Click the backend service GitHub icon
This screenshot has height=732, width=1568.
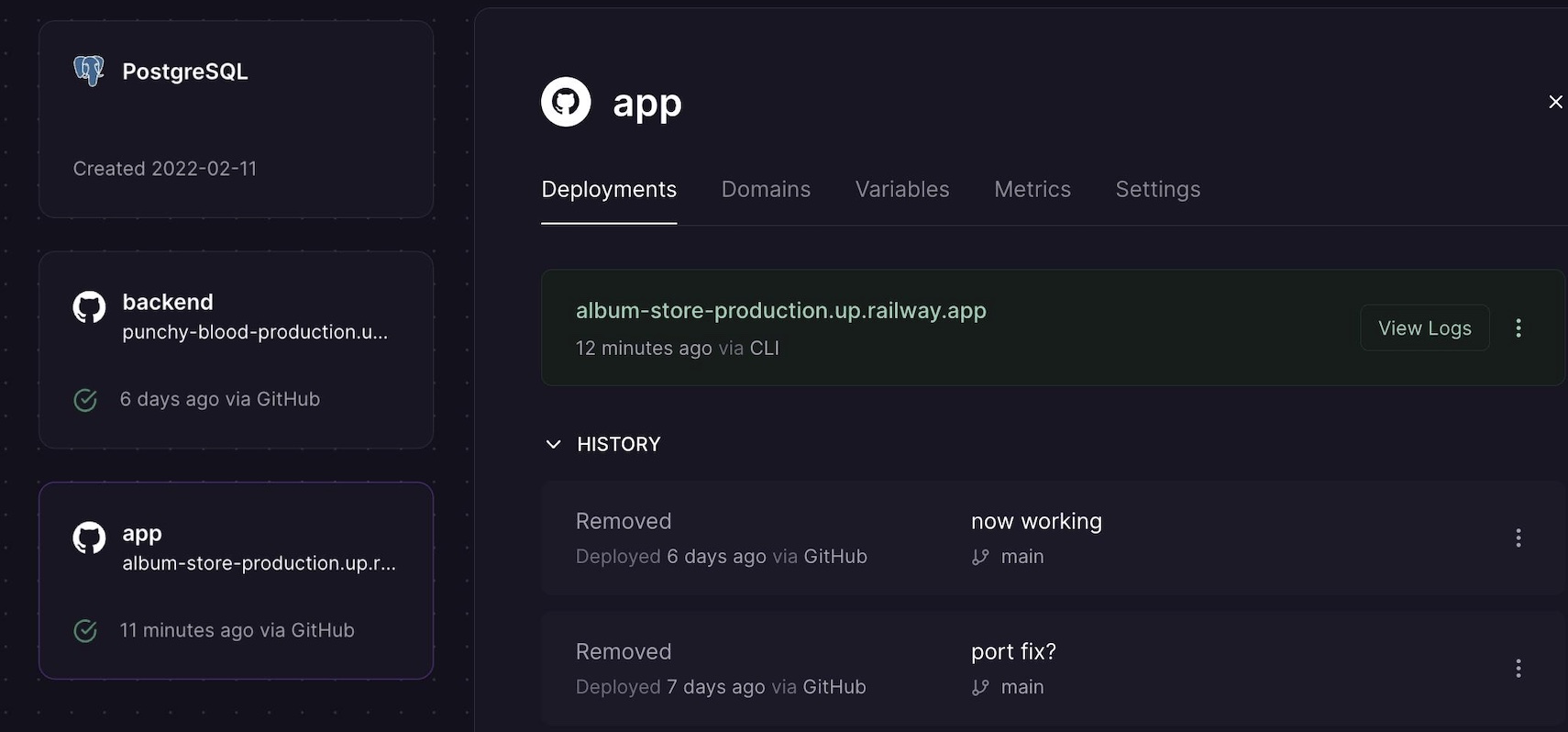point(89,307)
